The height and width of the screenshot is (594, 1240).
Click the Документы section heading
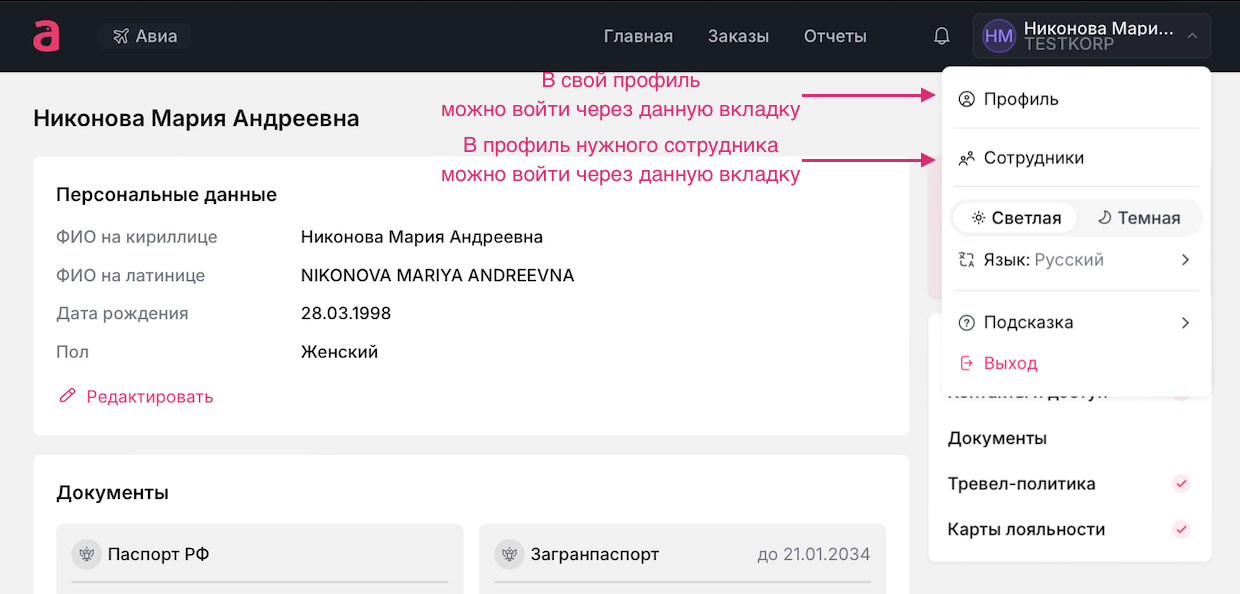pos(112,493)
